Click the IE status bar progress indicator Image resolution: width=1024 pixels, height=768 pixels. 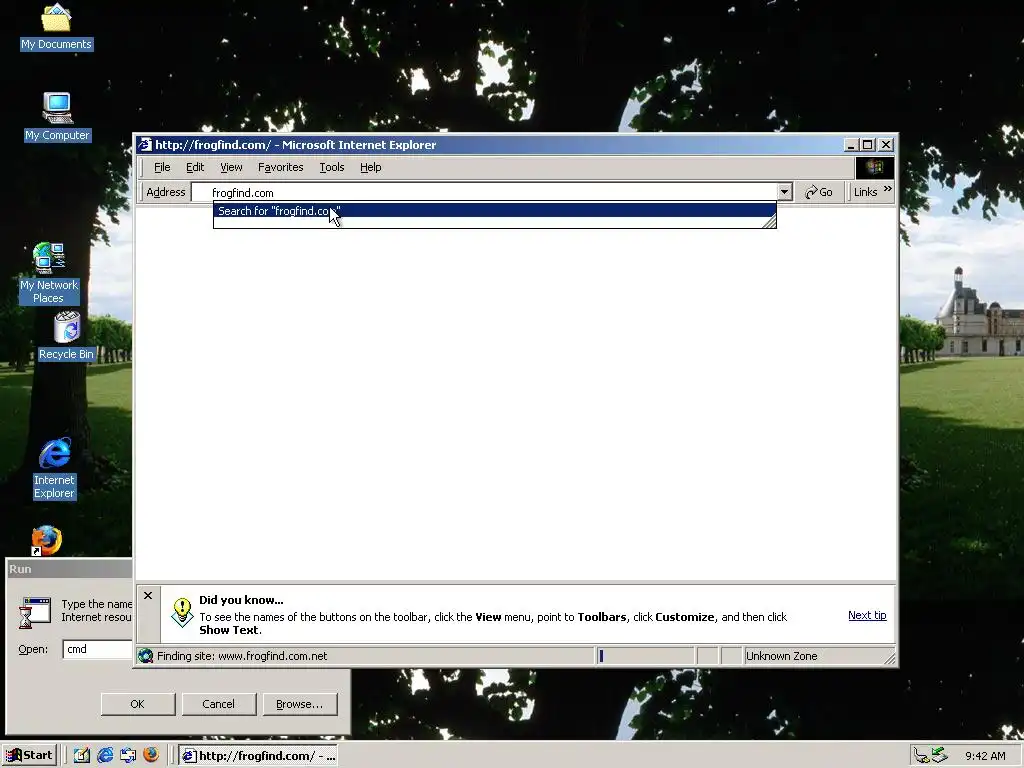[x=645, y=656]
